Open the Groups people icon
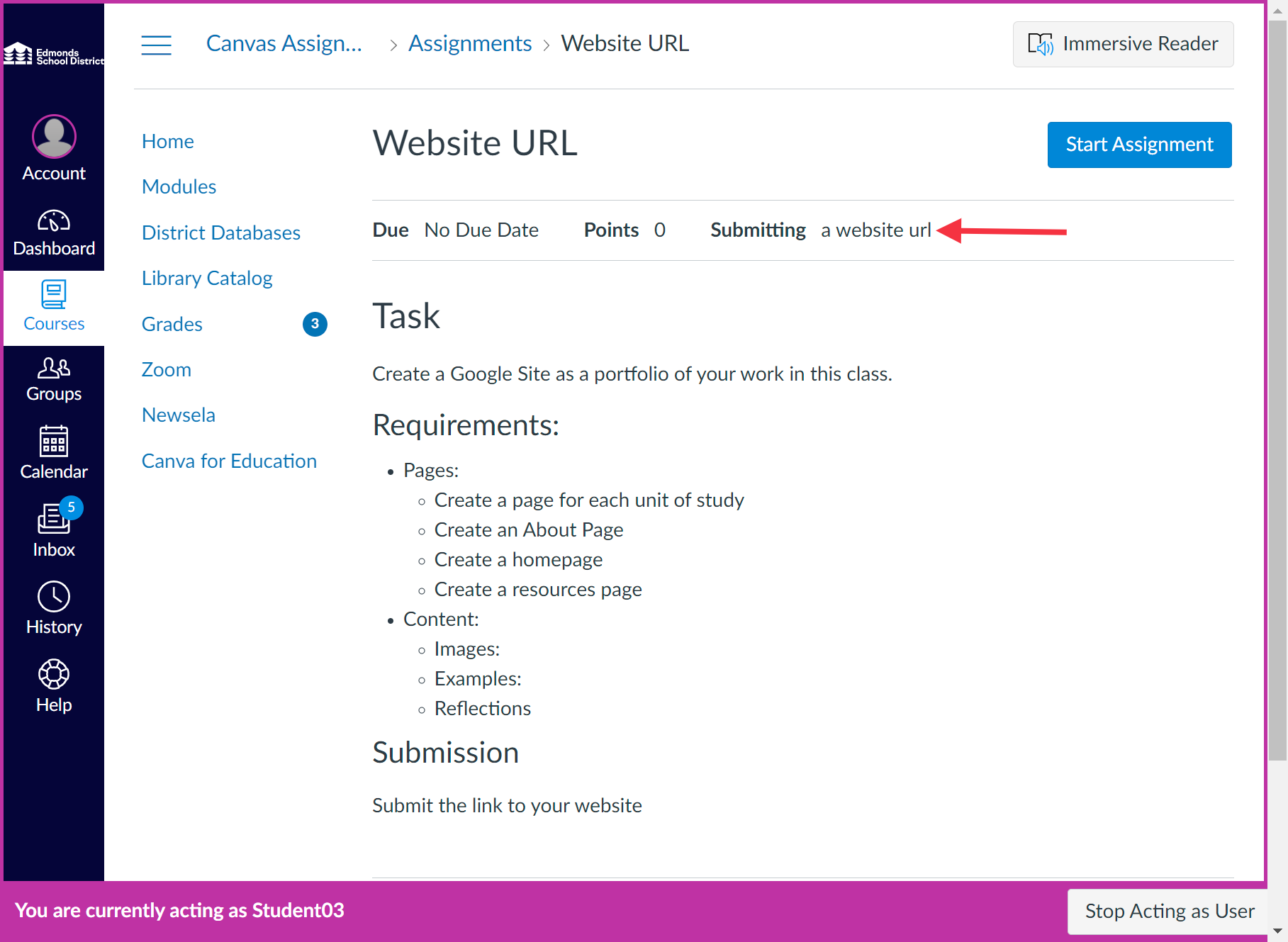This screenshot has height=942, width=1288. (54, 368)
